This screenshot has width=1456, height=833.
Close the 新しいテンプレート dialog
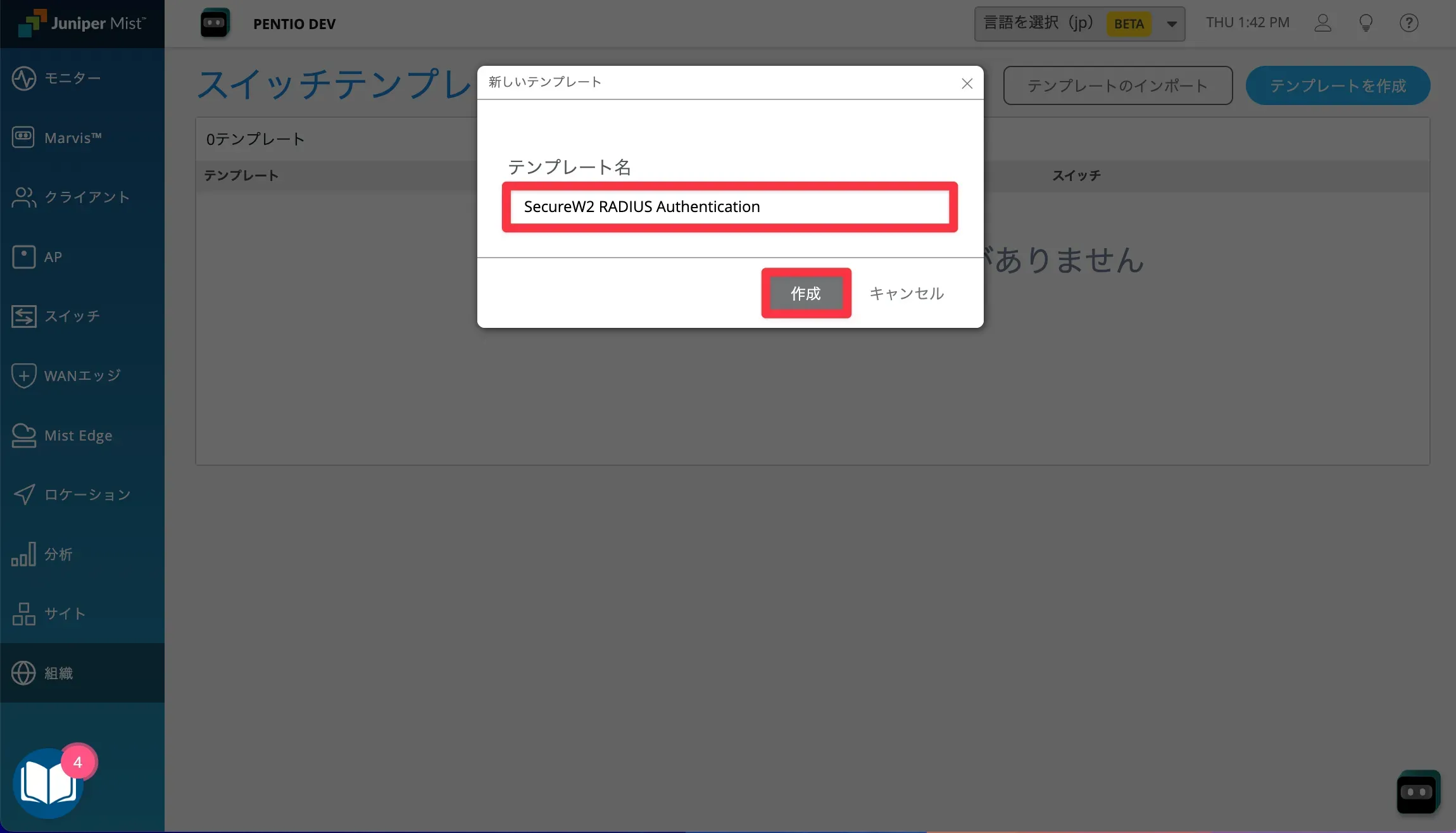pos(967,84)
